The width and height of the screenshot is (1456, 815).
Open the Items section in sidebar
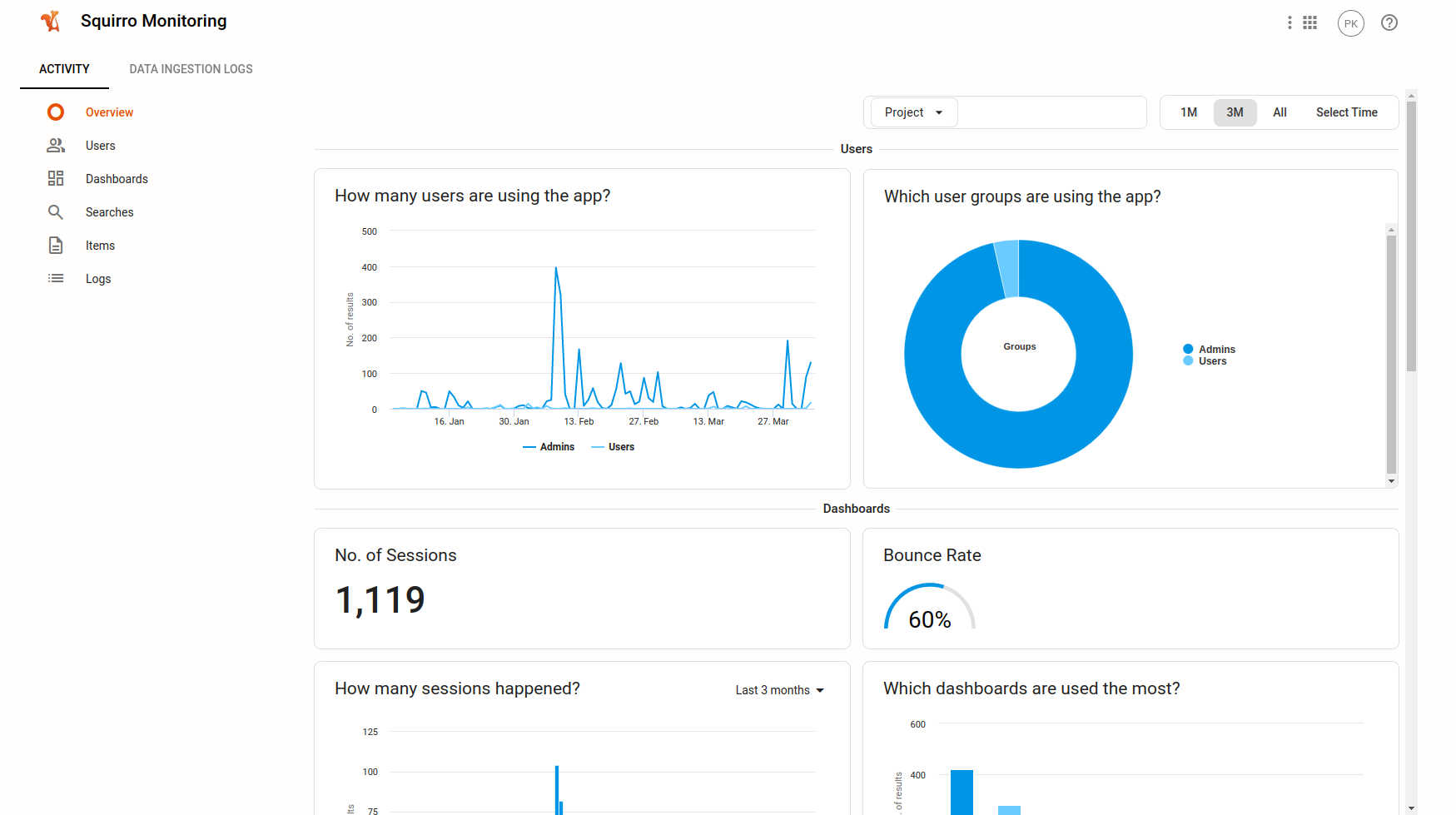[100, 246]
